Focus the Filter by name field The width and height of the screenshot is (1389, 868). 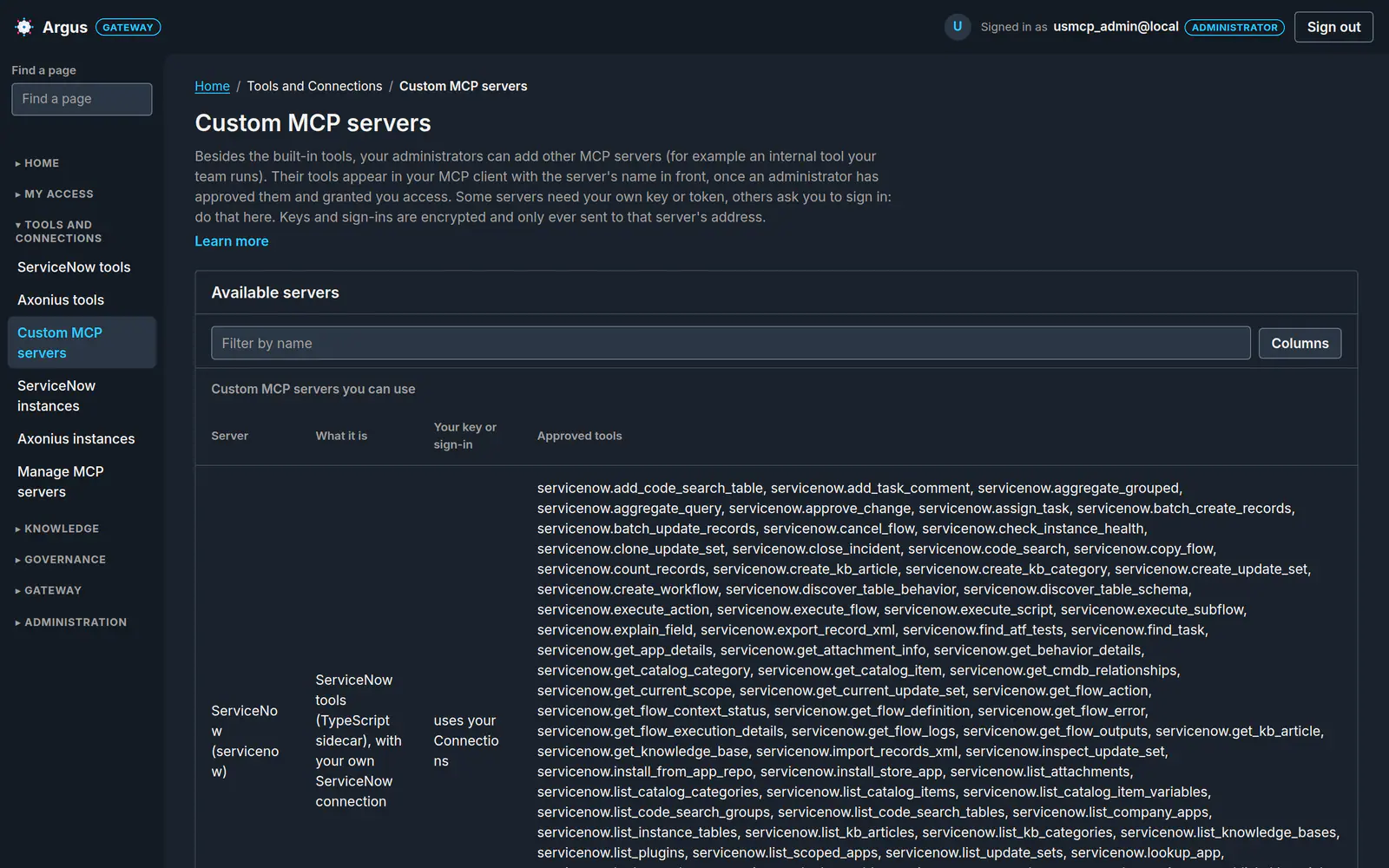[x=730, y=343]
